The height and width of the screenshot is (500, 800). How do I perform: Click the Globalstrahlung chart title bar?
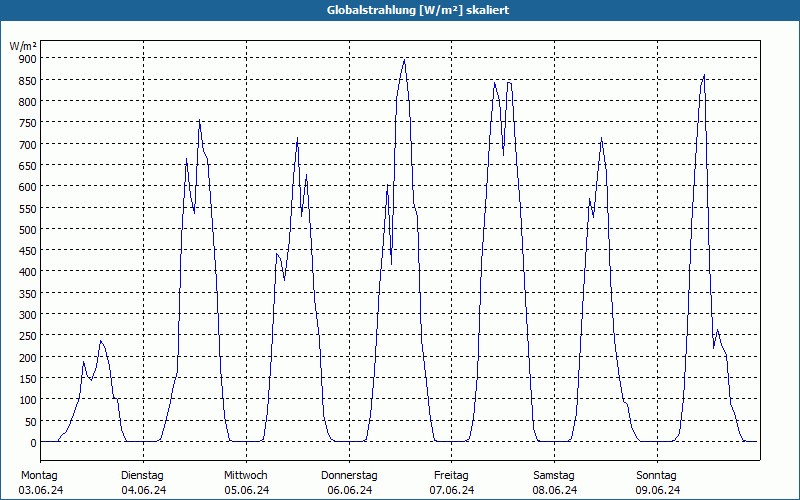click(x=400, y=10)
